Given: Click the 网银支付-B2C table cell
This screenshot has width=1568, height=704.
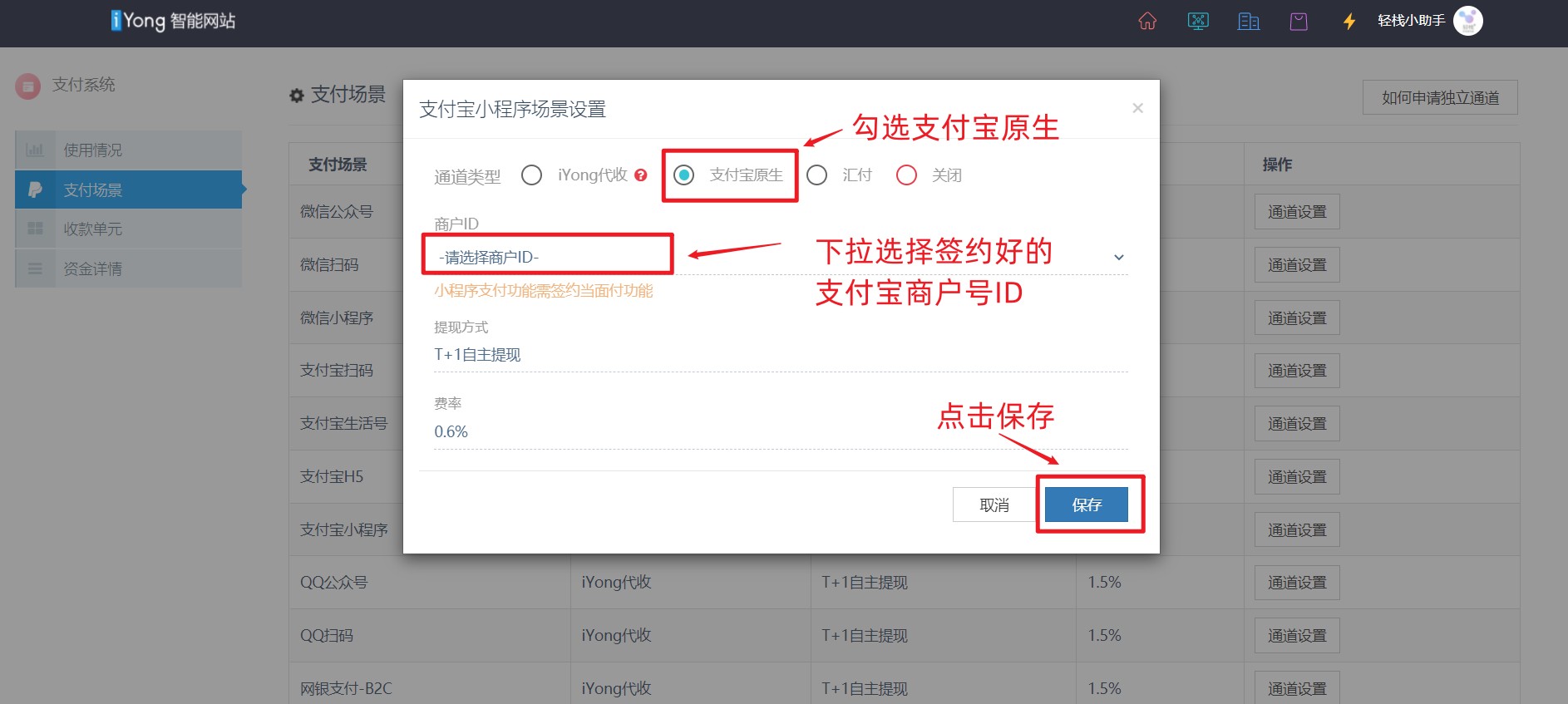Looking at the screenshot, I should point(346,688).
